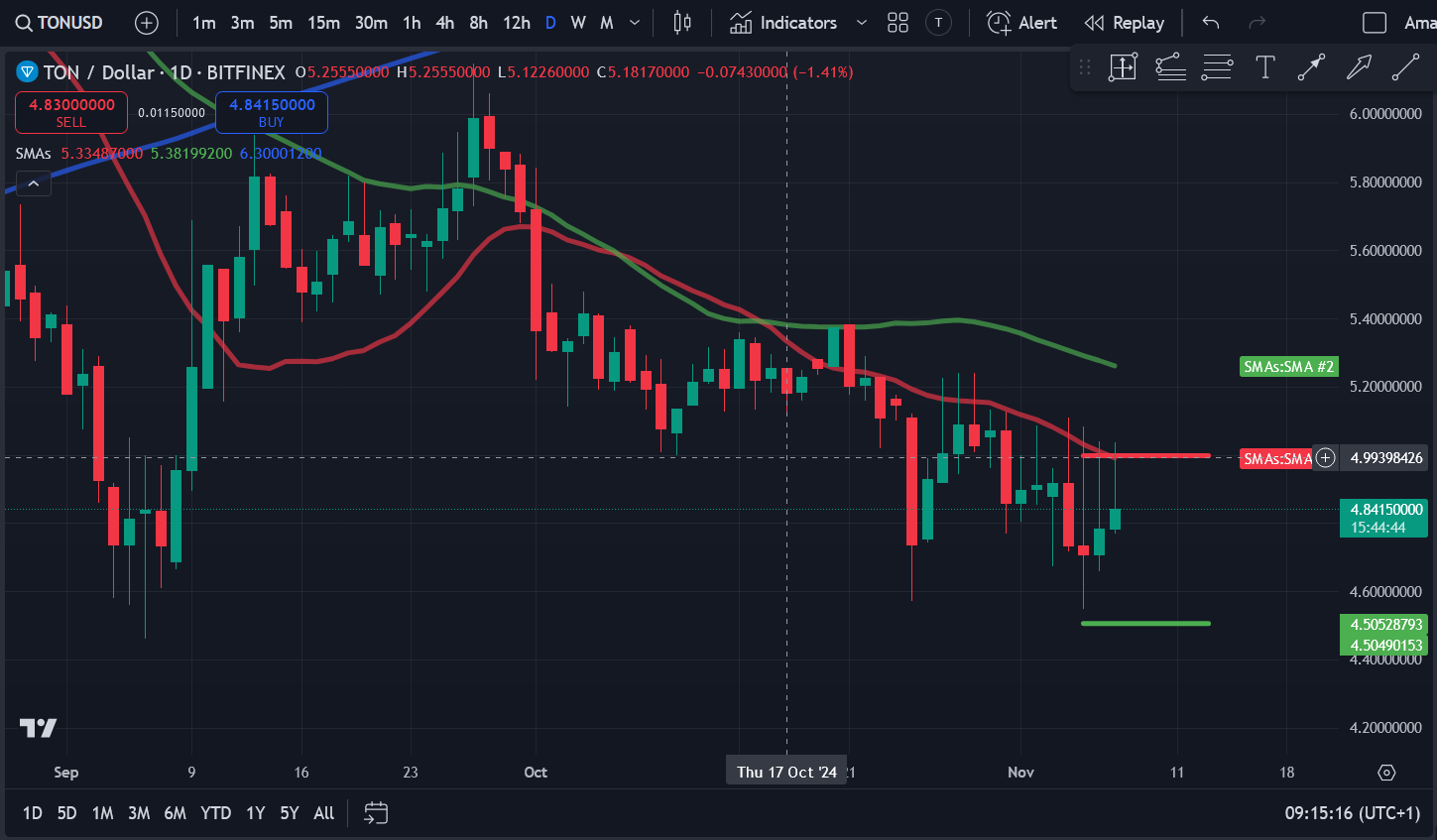Collapse the indicator legend chevron

[34, 183]
